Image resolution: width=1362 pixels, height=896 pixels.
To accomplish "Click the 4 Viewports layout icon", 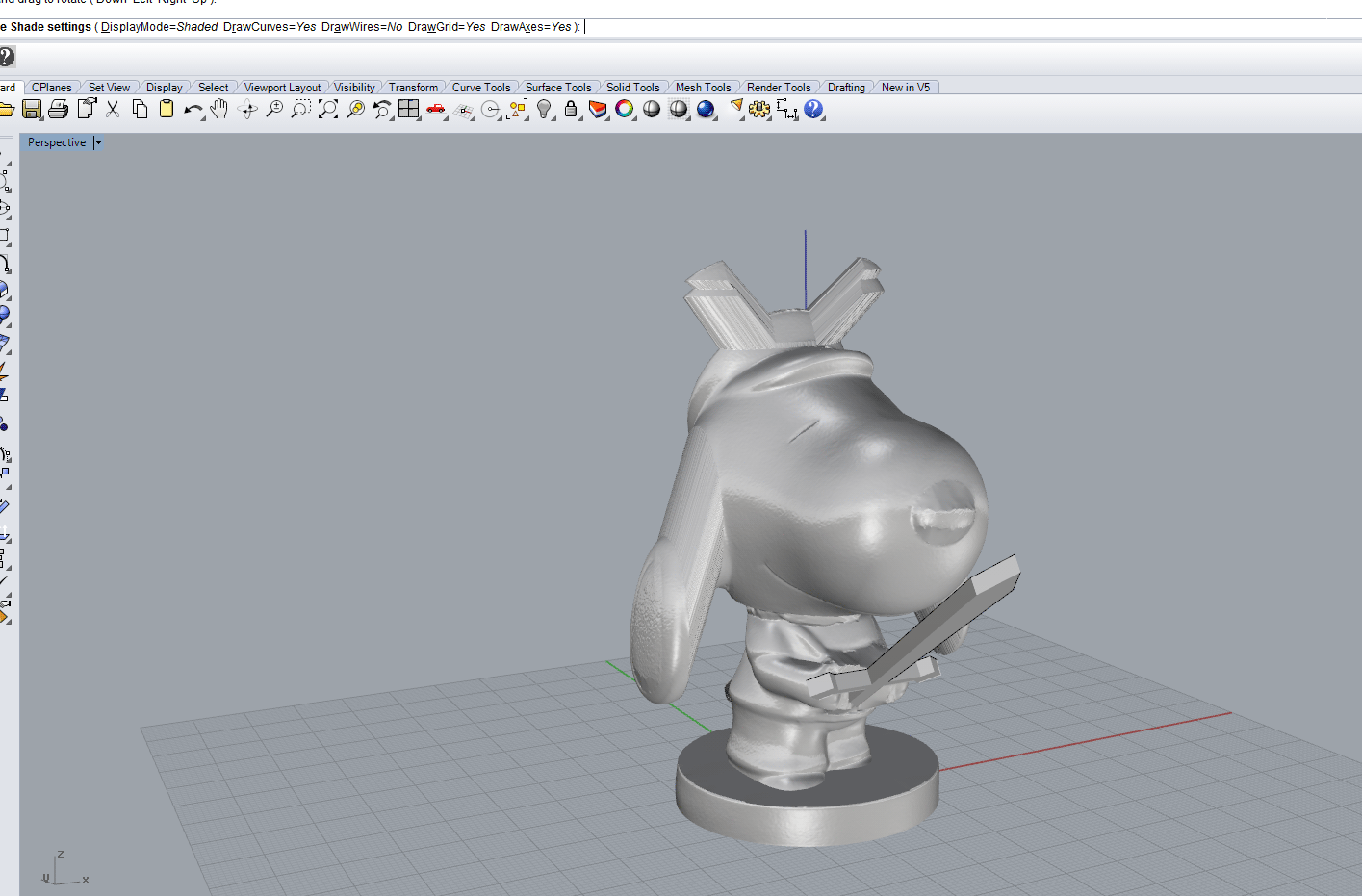I will (x=409, y=110).
